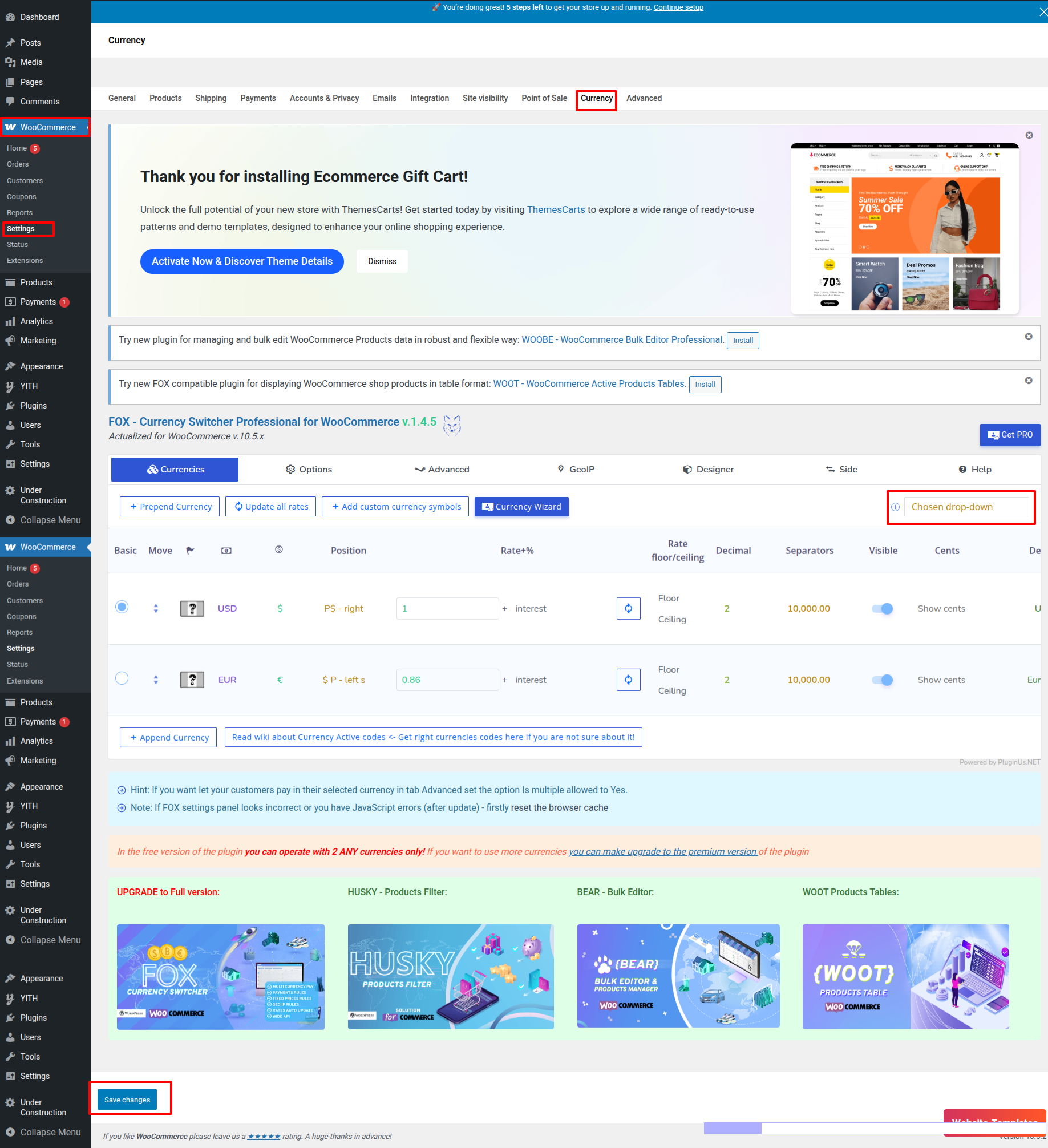Click the refresh rate icon in EUR row
This screenshot has width=1048, height=1148.
click(628, 680)
